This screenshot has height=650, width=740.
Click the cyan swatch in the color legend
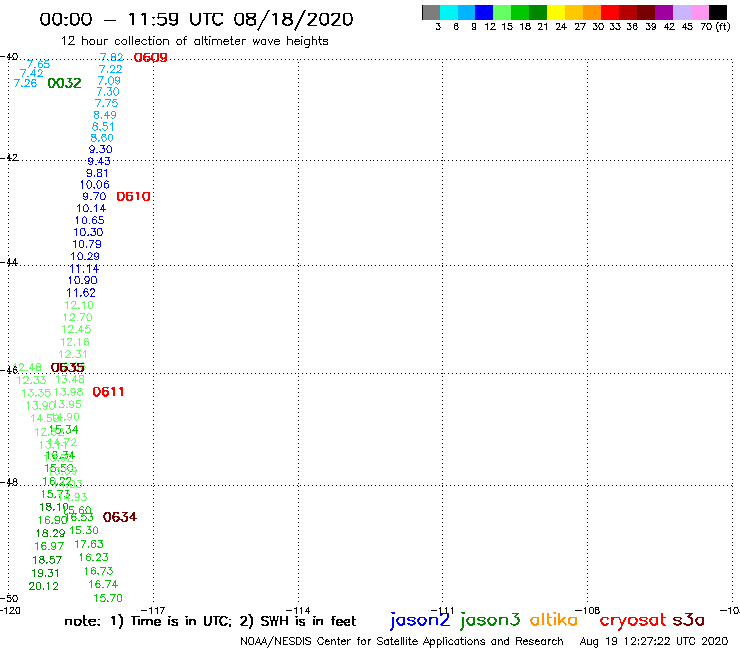click(x=448, y=12)
